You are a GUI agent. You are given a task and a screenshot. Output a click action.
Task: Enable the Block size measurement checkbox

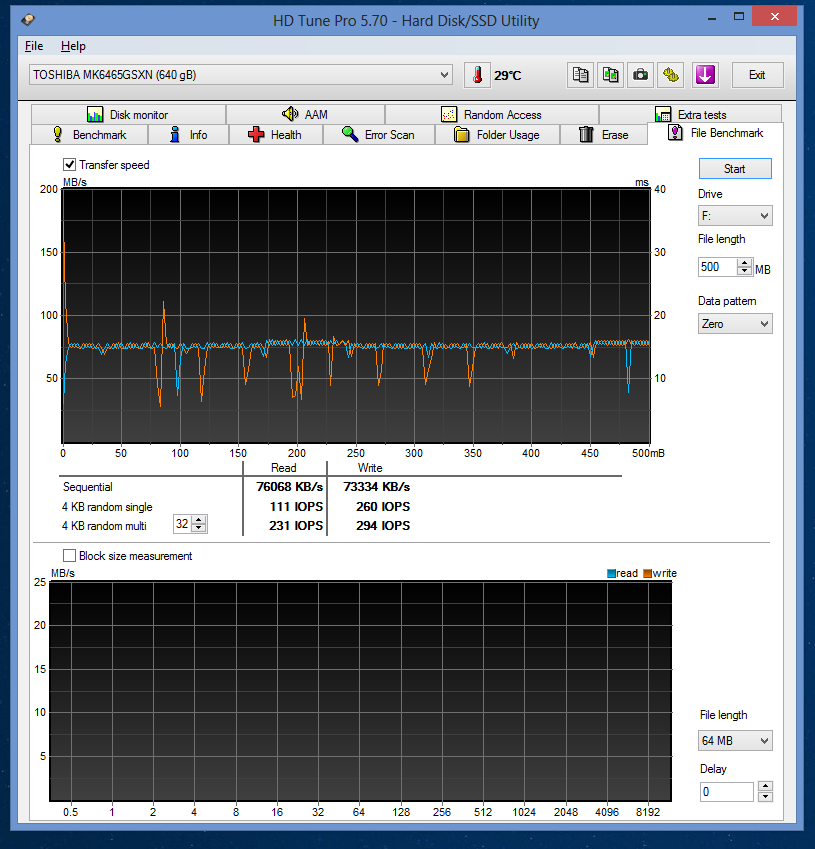pyautogui.click(x=69, y=556)
